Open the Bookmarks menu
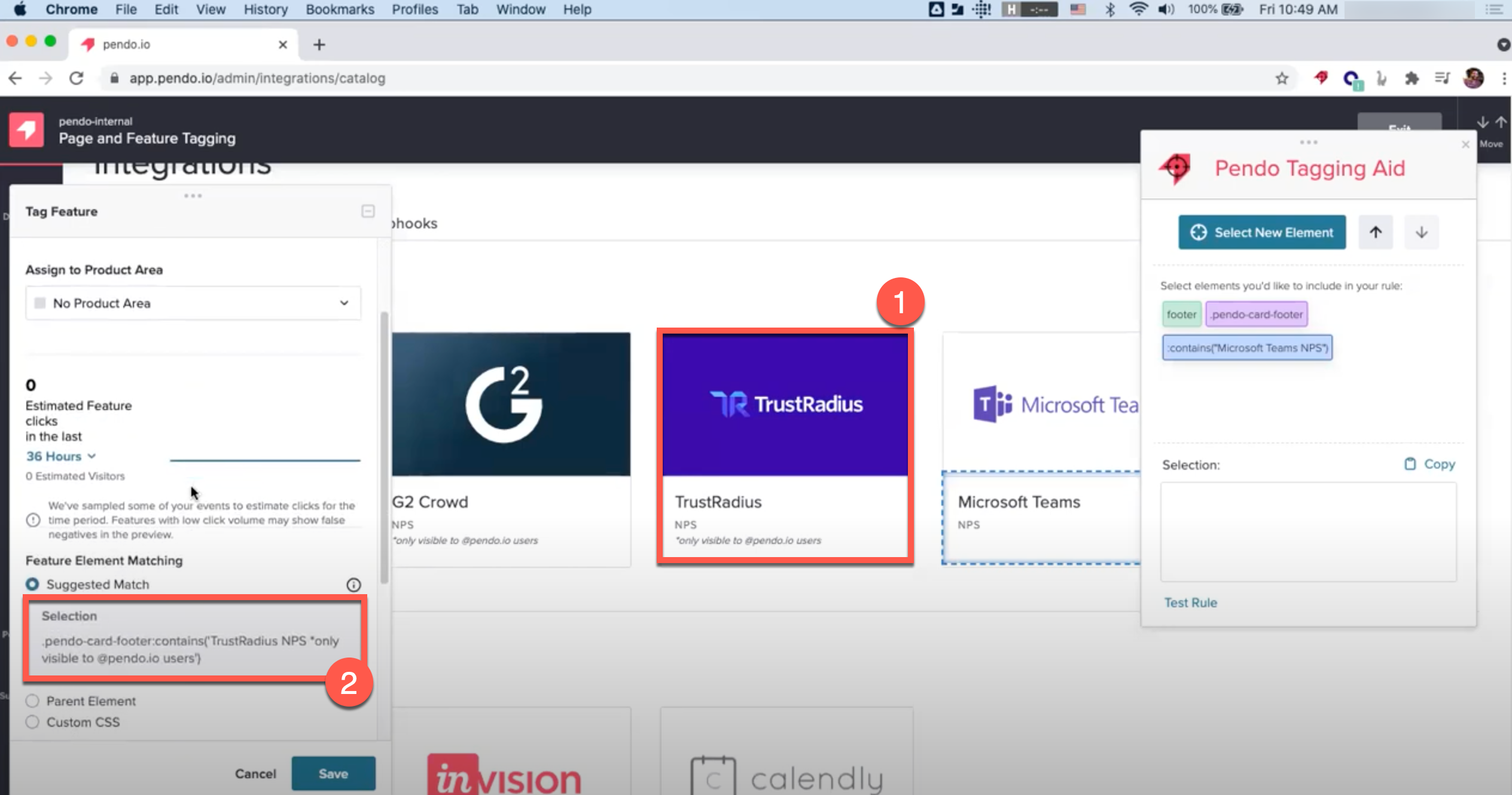This screenshot has height=795, width=1512. 340,9
